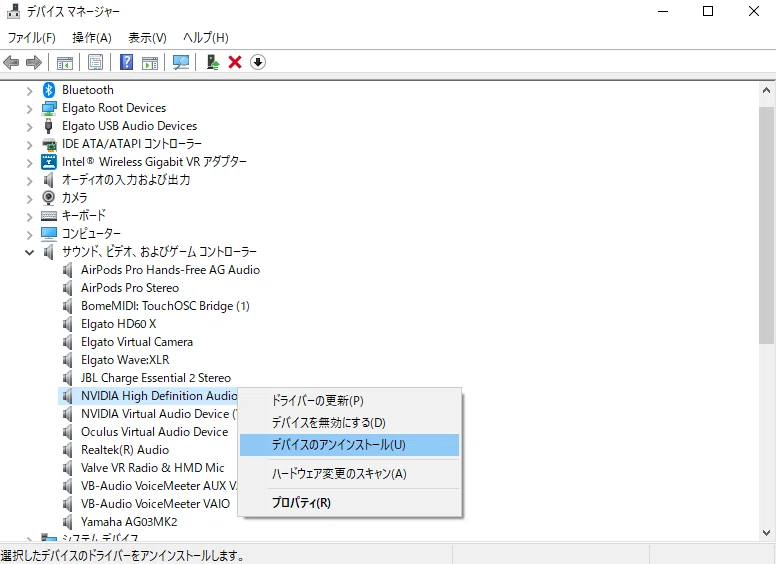Click the blue Help question mark icon
The height and width of the screenshot is (564, 776).
click(127, 62)
